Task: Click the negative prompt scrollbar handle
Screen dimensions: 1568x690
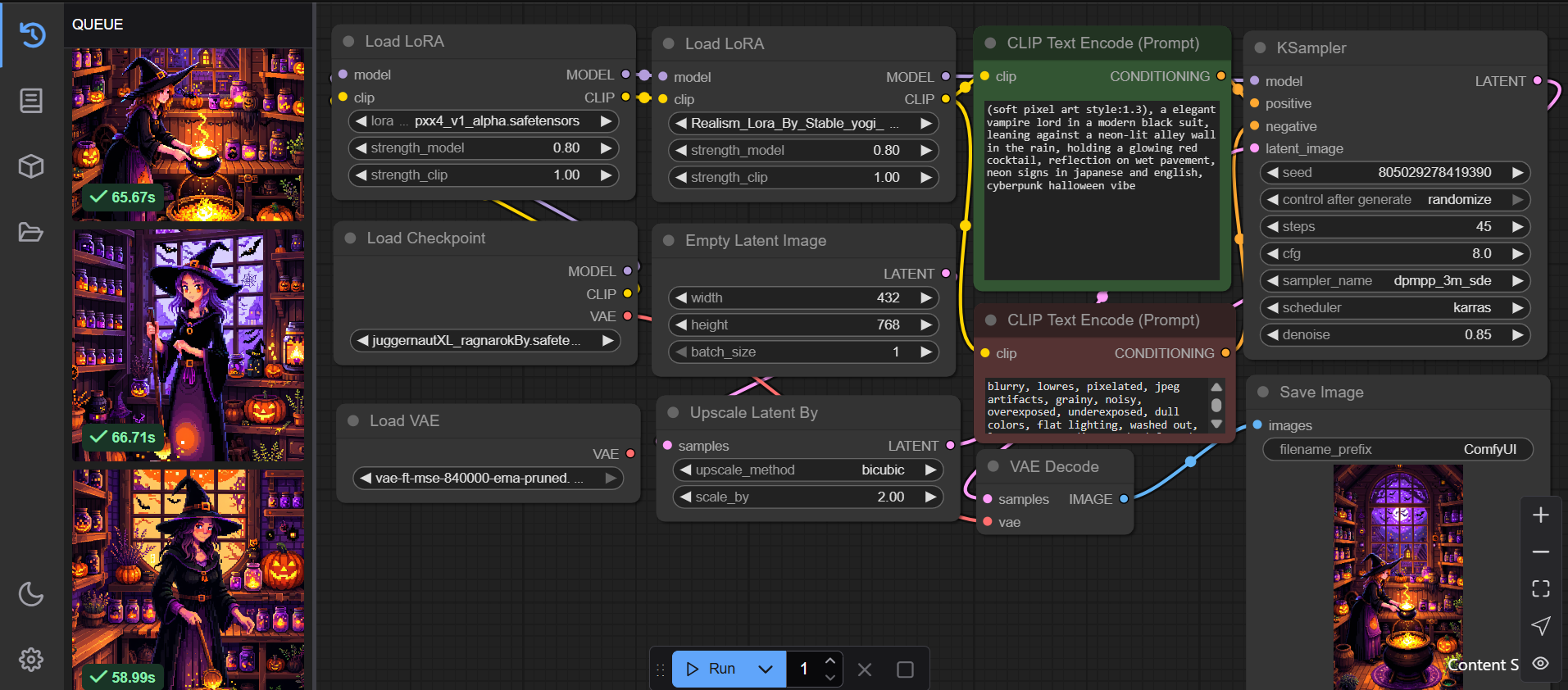Action: tap(1216, 405)
